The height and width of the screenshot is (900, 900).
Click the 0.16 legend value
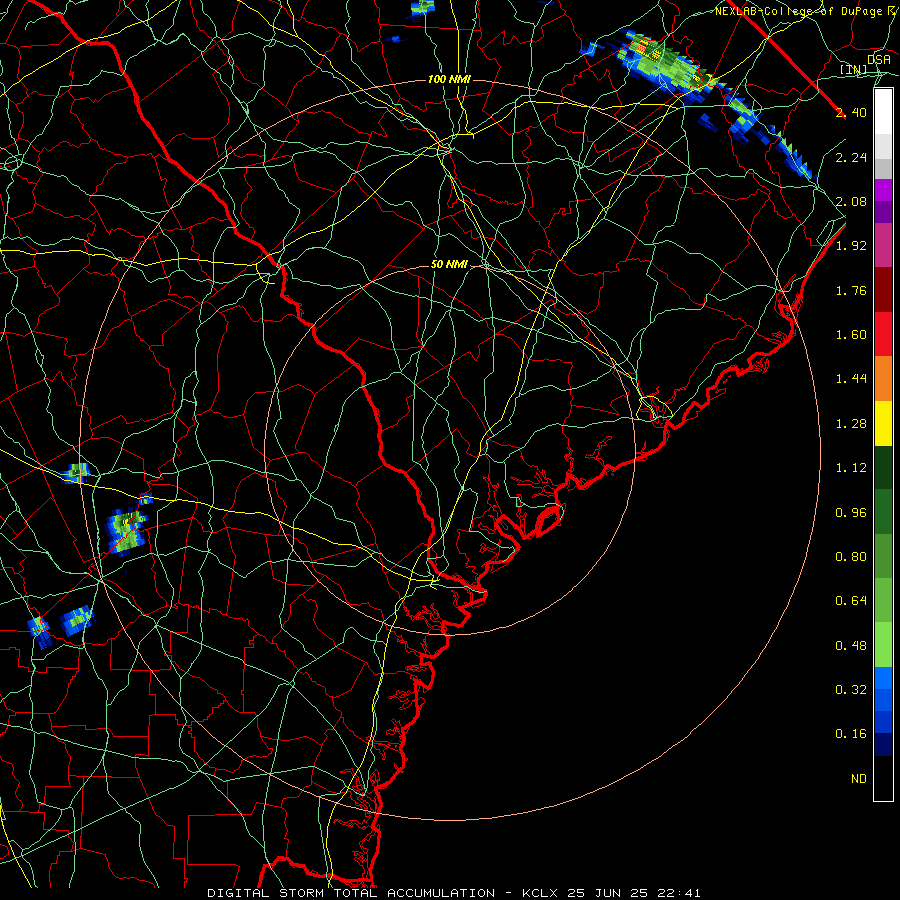851,734
